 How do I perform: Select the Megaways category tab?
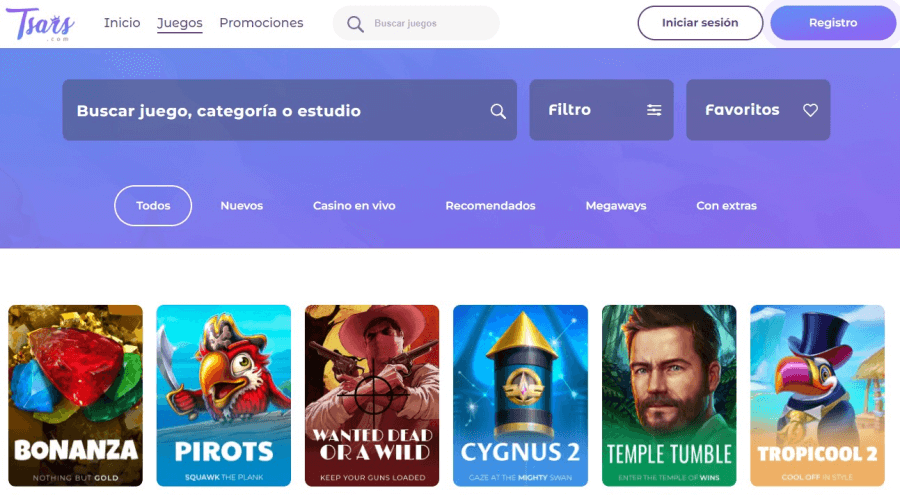[616, 206]
